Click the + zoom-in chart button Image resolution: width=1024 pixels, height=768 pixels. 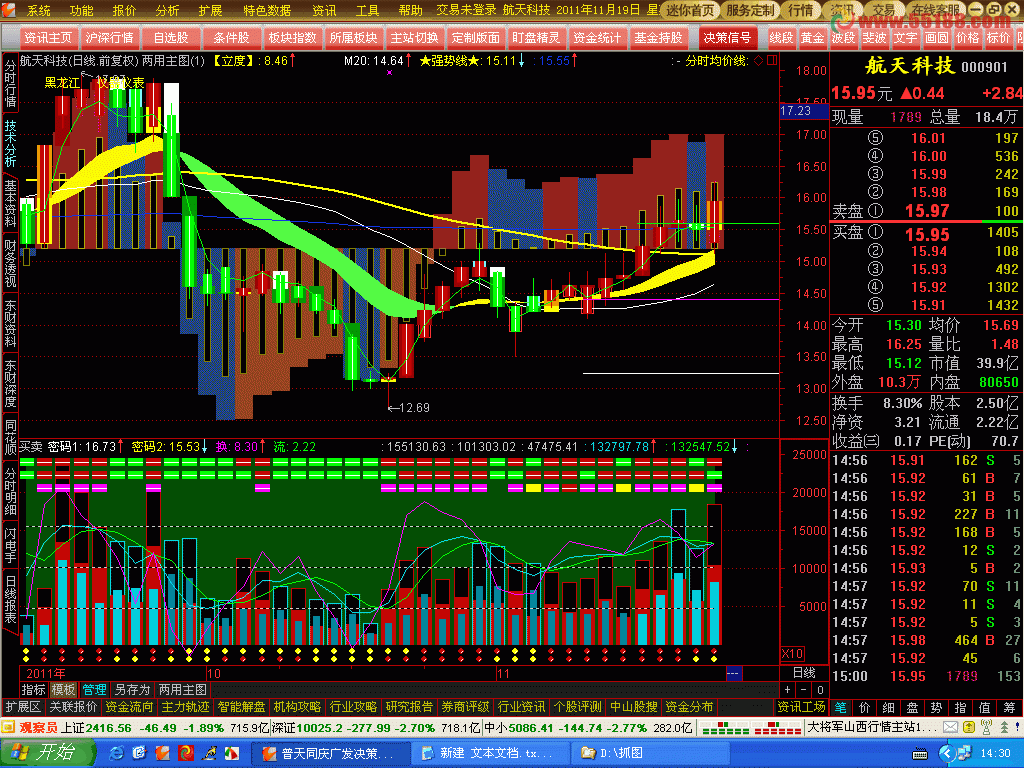pos(788,690)
